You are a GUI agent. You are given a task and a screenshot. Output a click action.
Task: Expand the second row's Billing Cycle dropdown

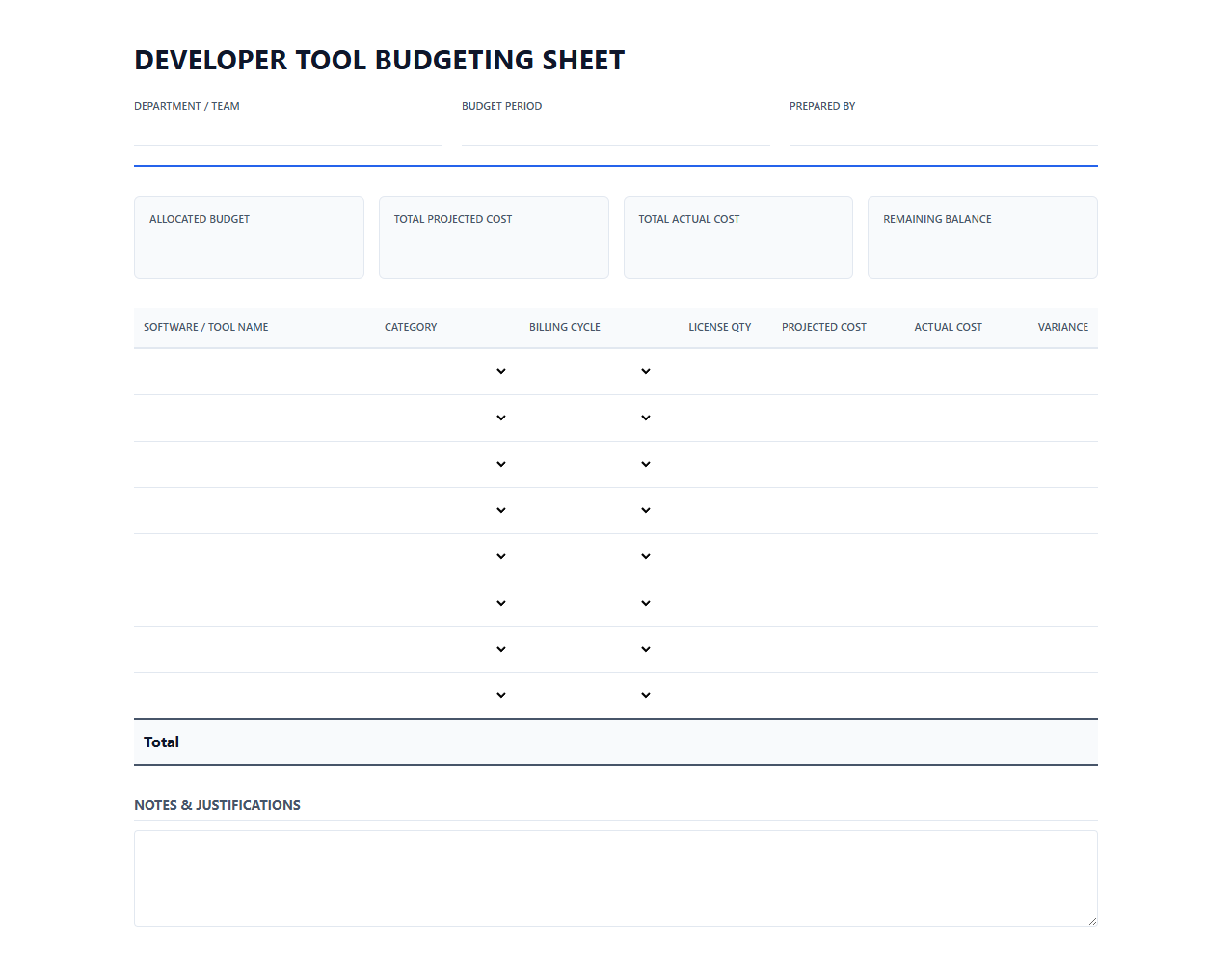(x=592, y=418)
